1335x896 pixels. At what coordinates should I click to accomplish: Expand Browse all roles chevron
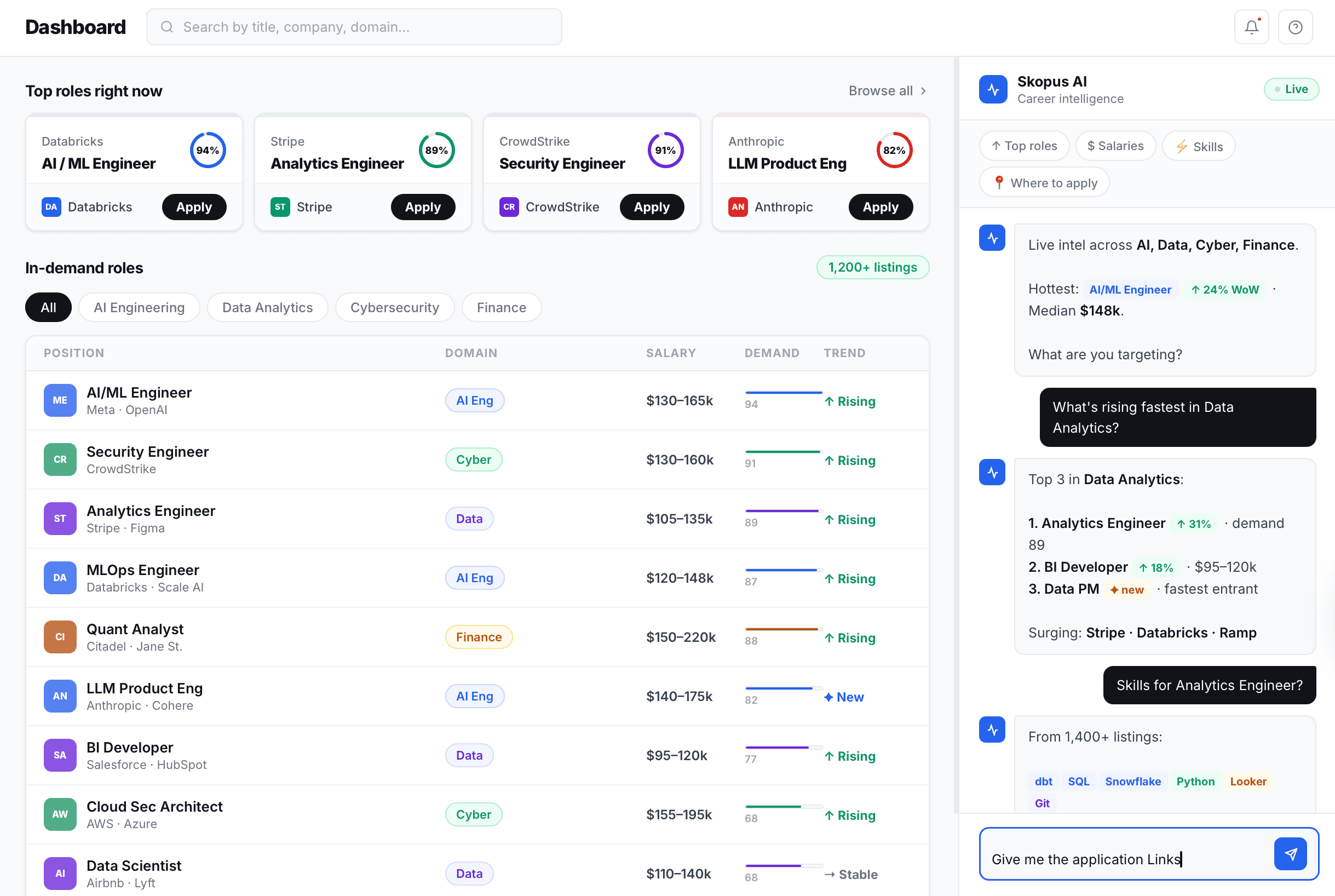click(923, 91)
